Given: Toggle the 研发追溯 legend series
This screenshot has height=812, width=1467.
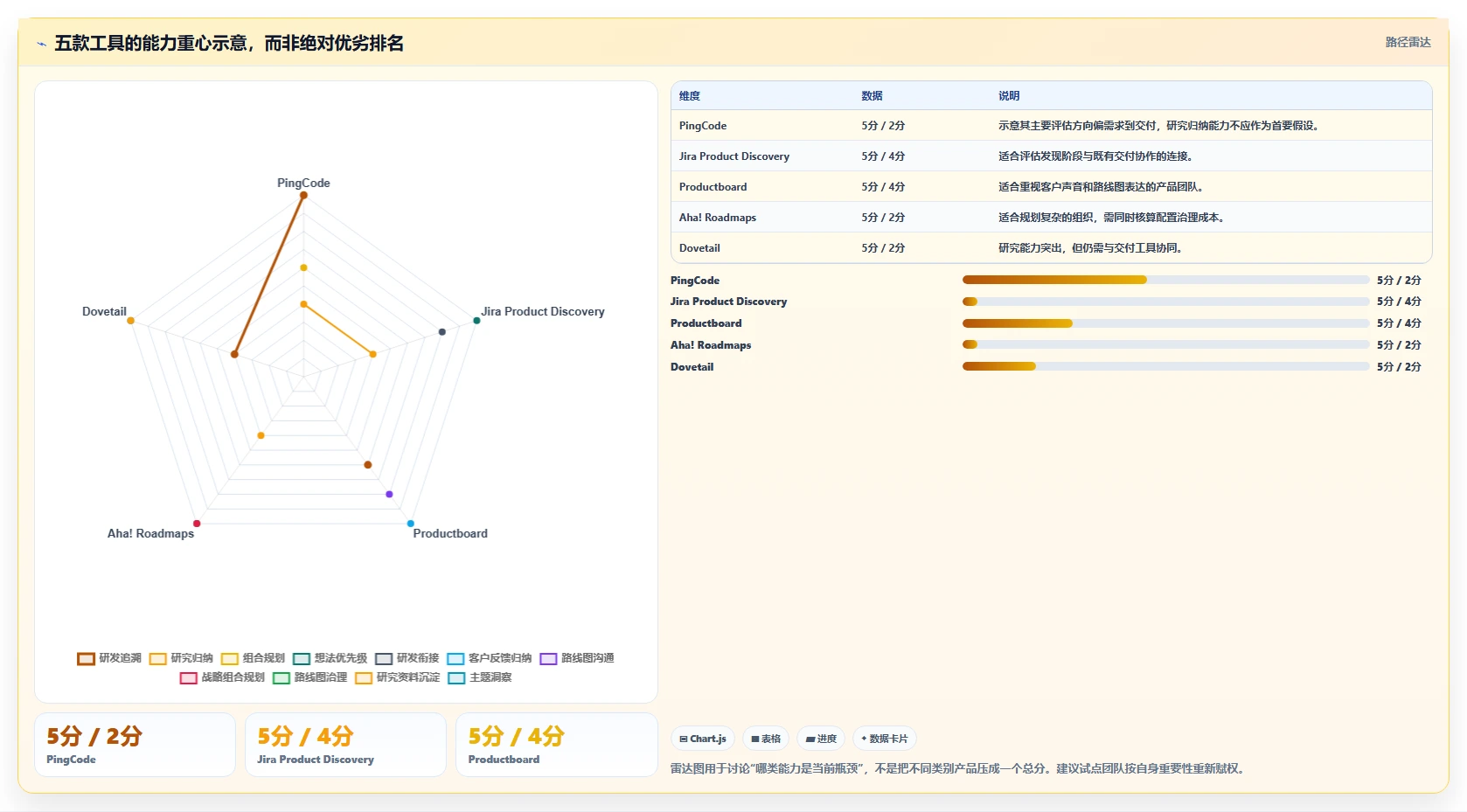Looking at the screenshot, I should (109, 658).
